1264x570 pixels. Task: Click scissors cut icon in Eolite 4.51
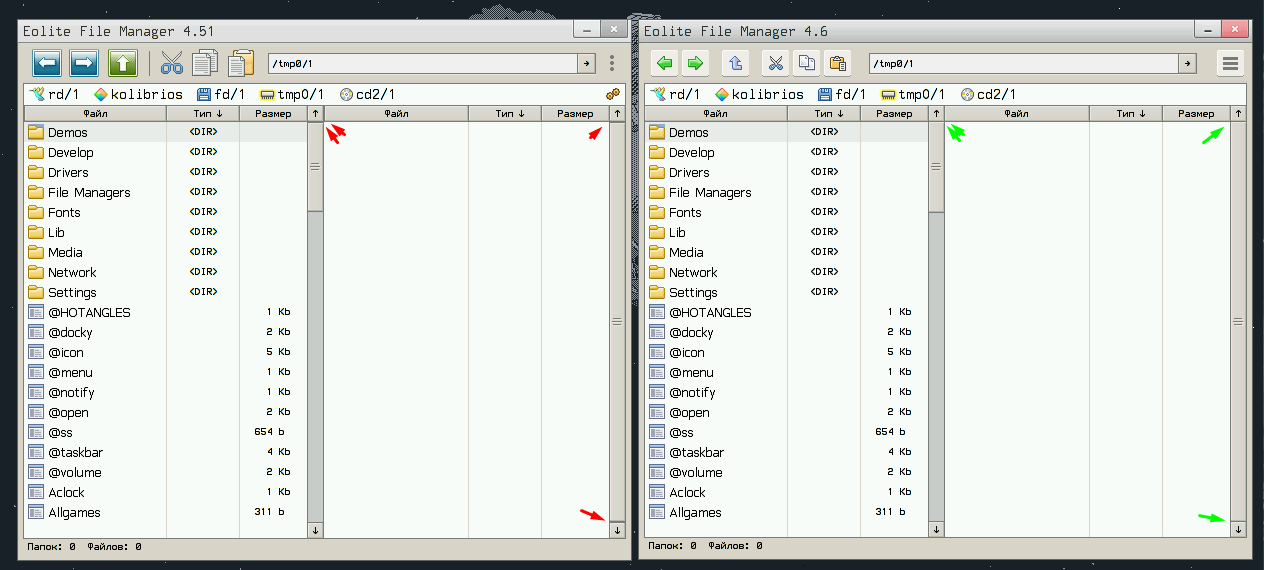[172, 64]
